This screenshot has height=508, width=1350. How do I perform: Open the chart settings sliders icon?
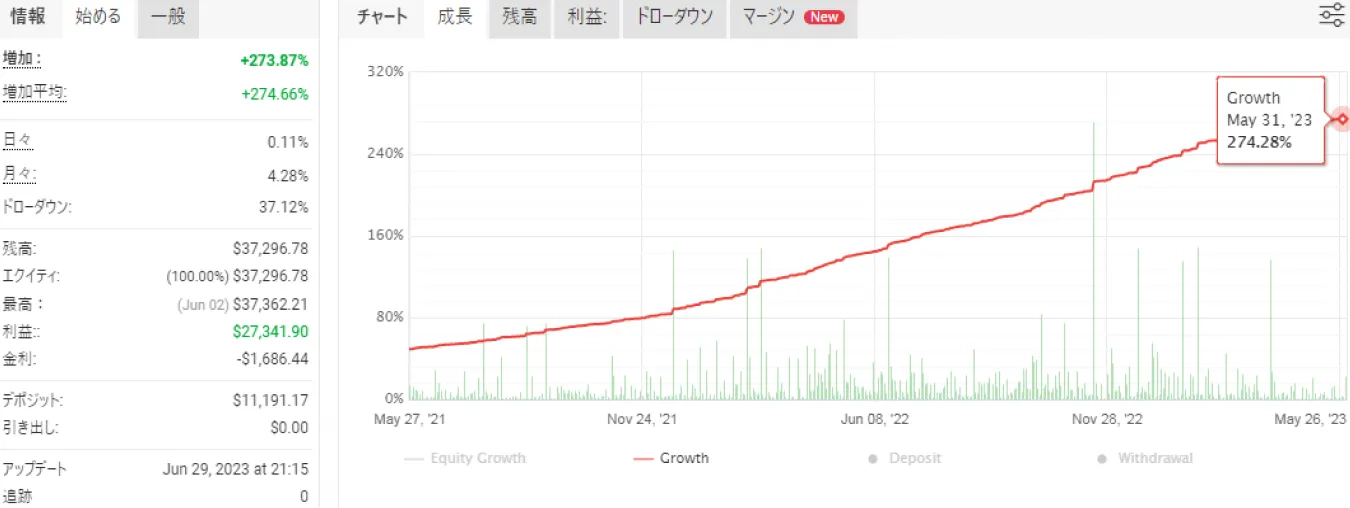tap(1332, 16)
